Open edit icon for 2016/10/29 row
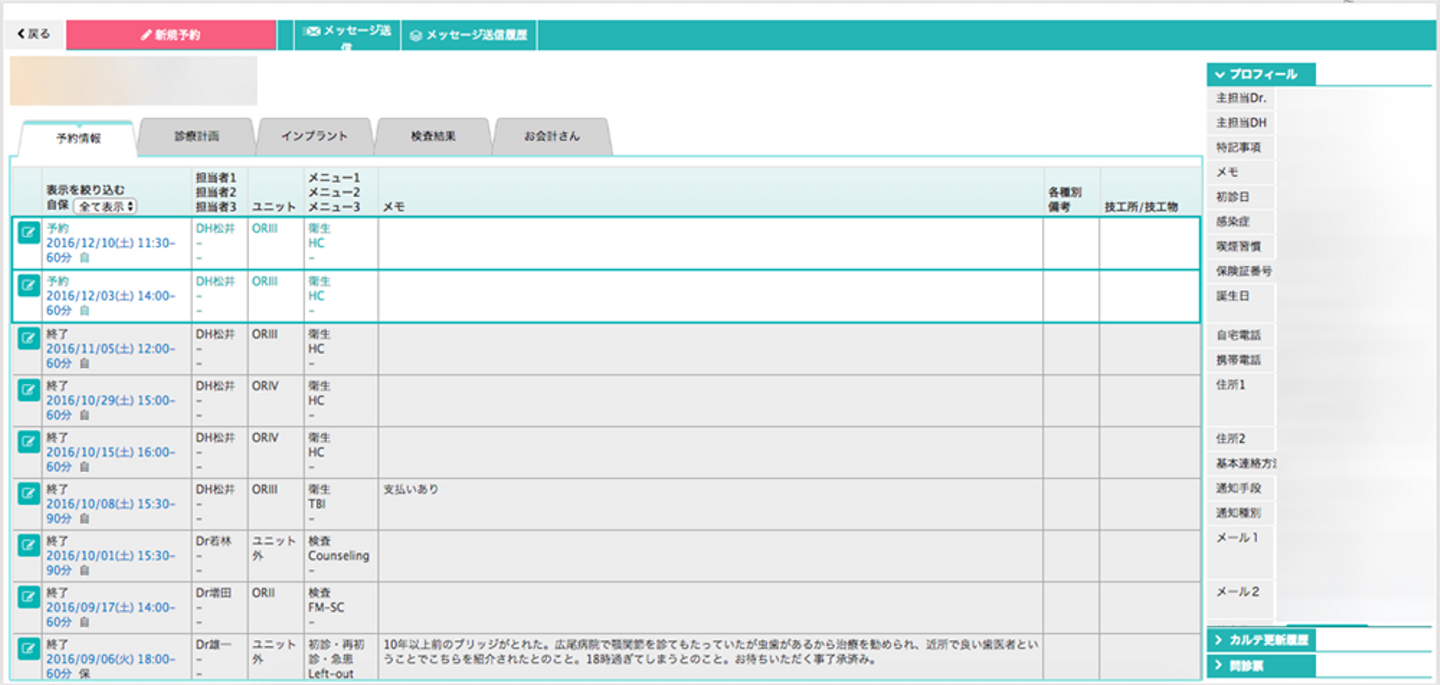1440x685 pixels. point(28,390)
